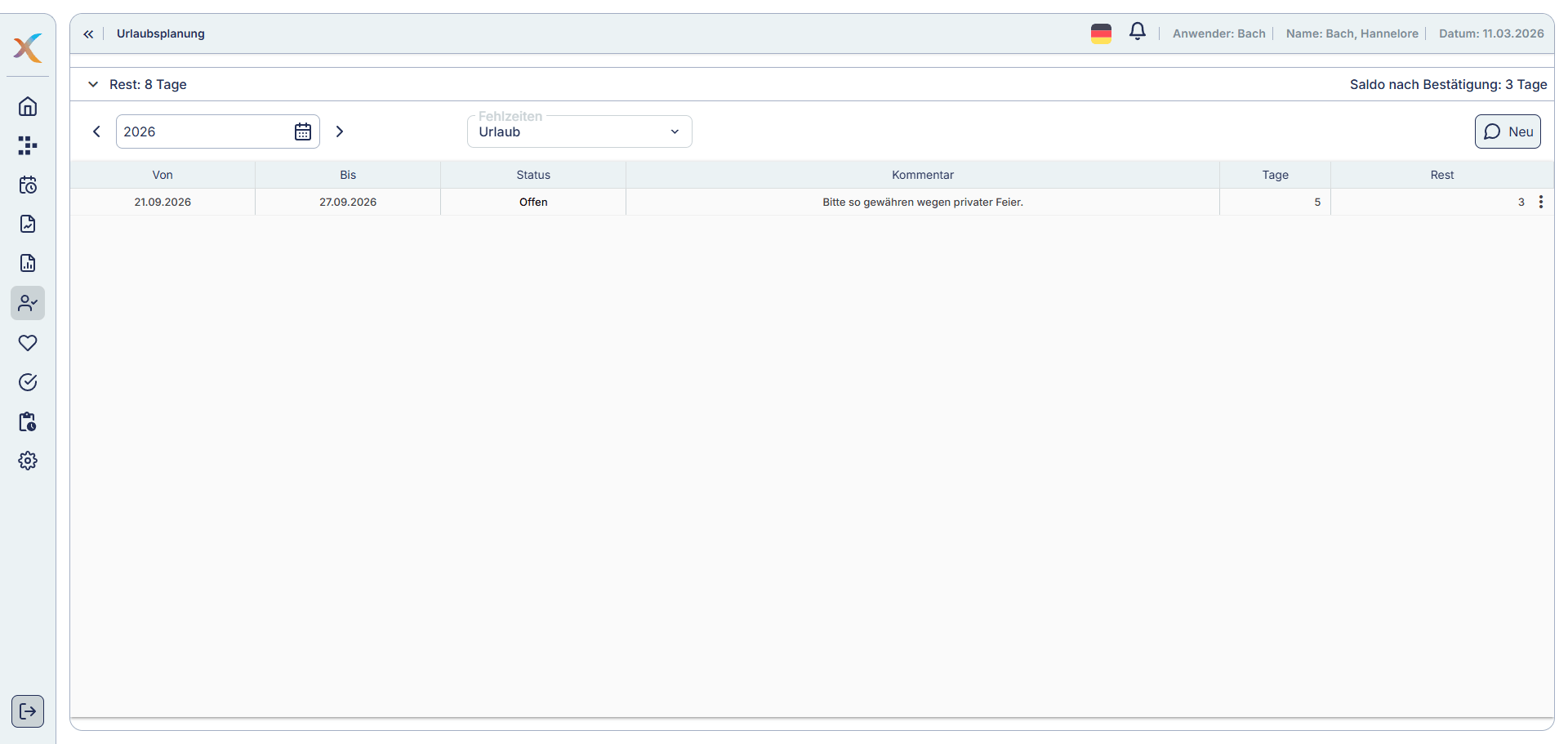Open the document chart report icon
The height and width of the screenshot is (744, 1568).
28,264
